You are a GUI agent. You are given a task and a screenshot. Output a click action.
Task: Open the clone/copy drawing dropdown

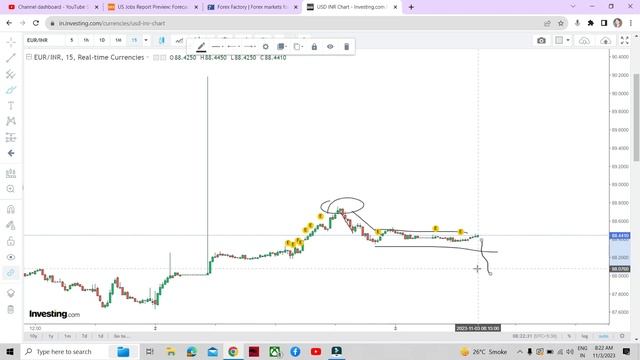click(x=298, y=47)
